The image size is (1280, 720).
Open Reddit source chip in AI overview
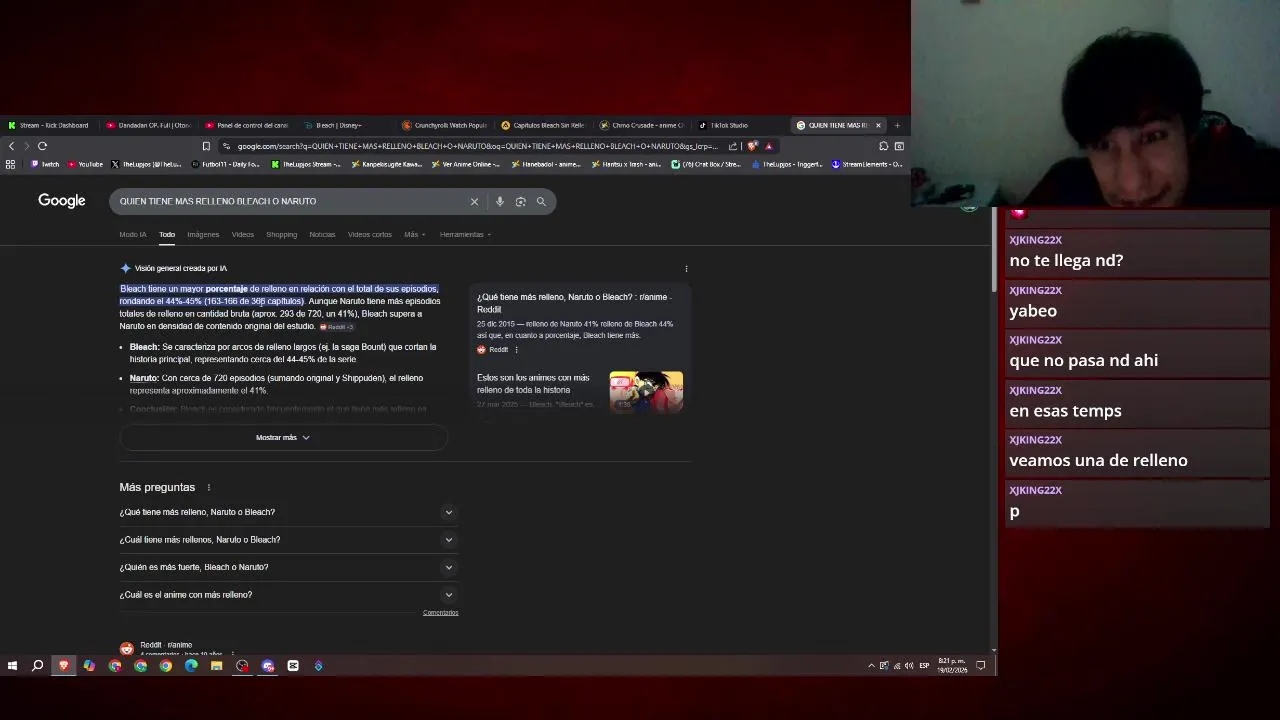tap(336, 327)
